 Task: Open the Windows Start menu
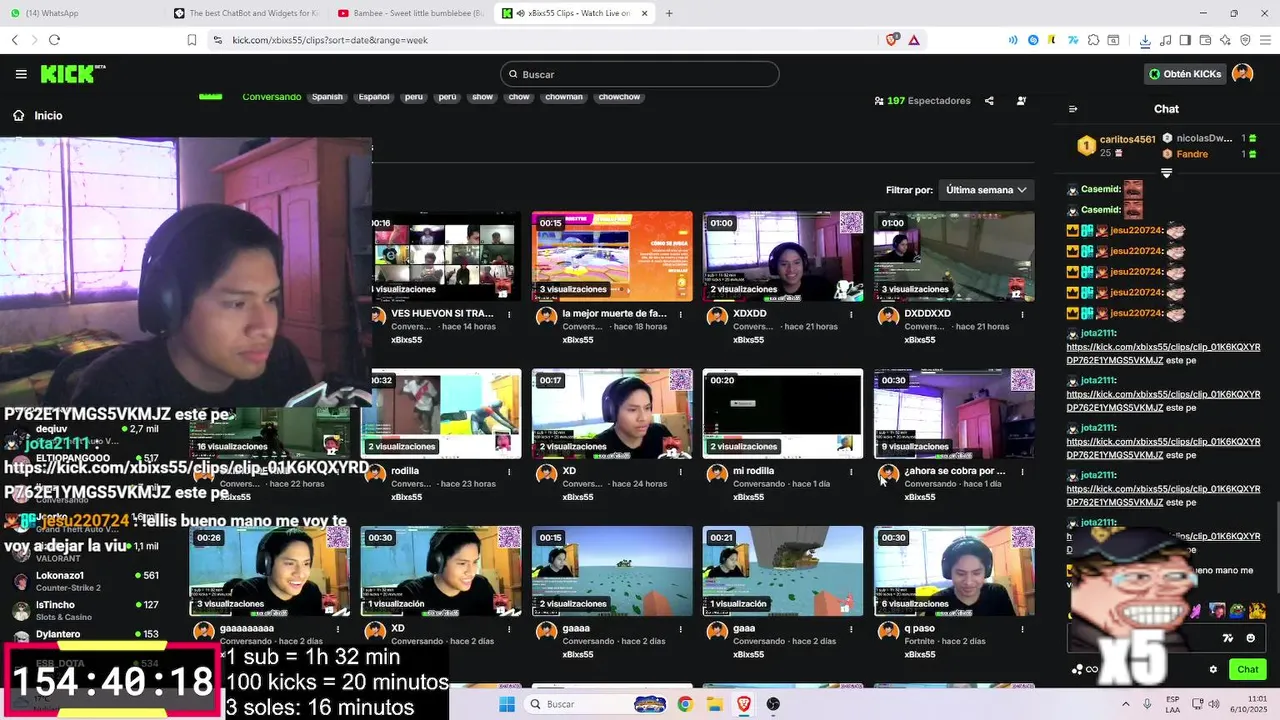(x=507, y=704)
